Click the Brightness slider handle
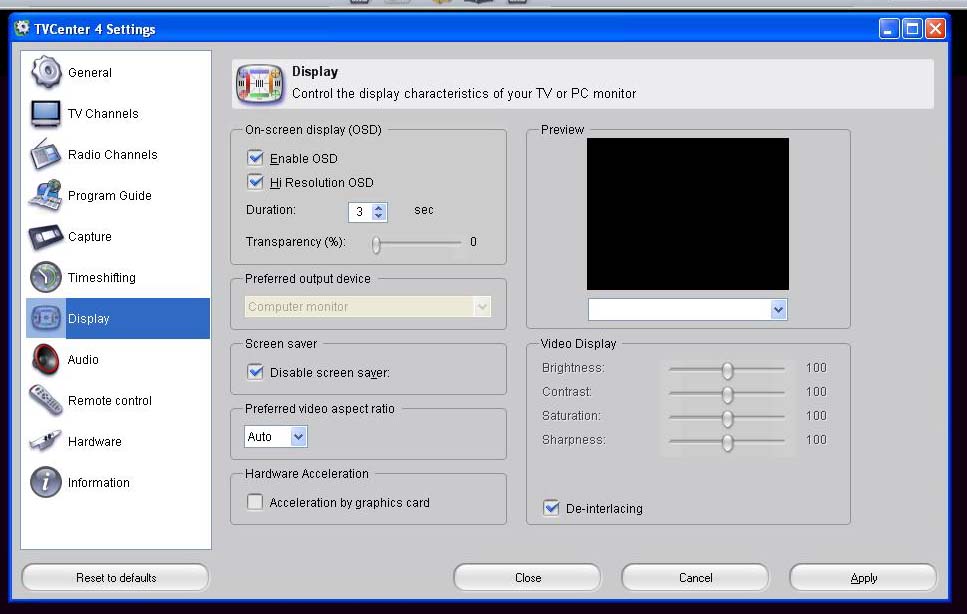Screen dimensions: 967x614 point(728,370)
